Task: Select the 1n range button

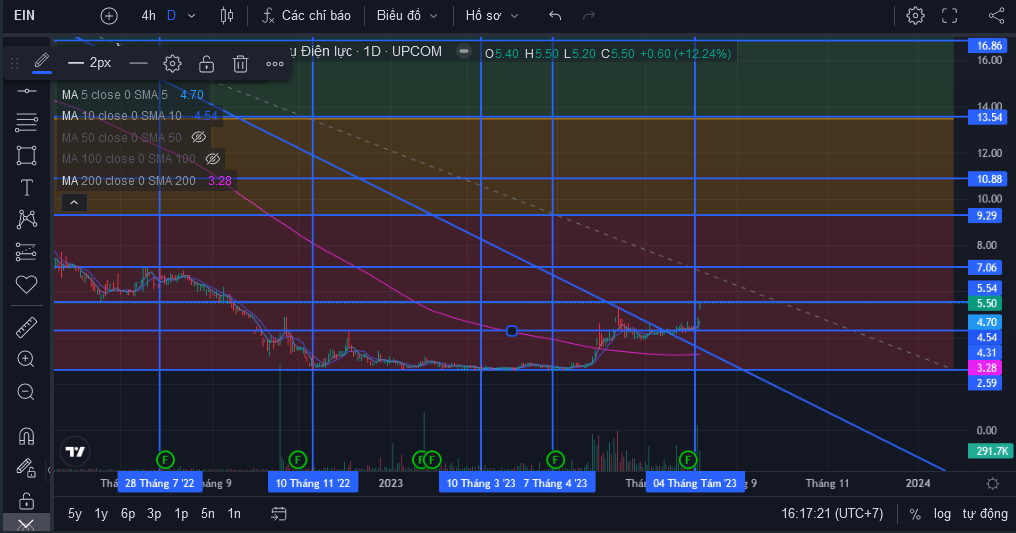Action: [x=234, y=514]
